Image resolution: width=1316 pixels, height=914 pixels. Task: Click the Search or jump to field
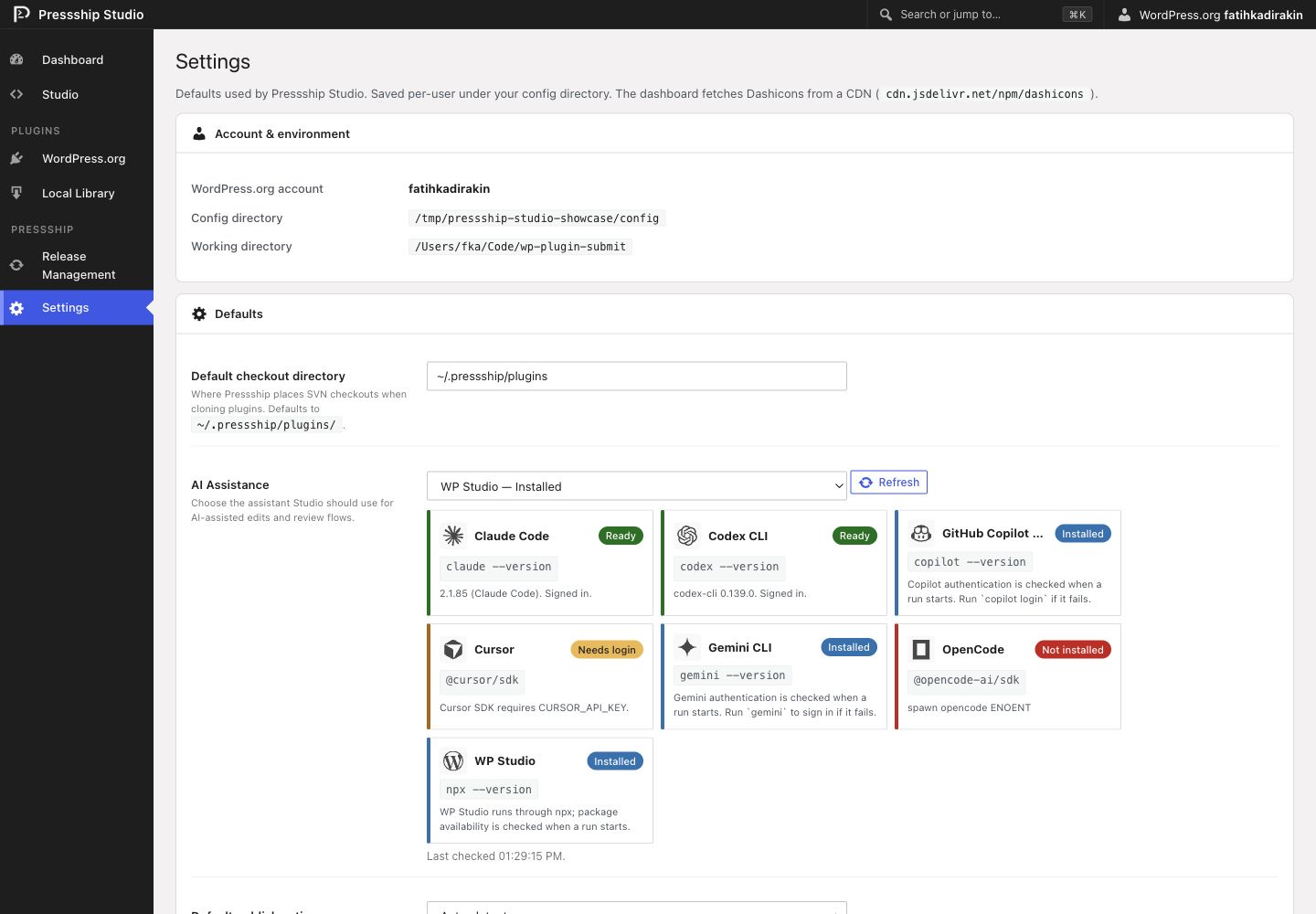985,15
